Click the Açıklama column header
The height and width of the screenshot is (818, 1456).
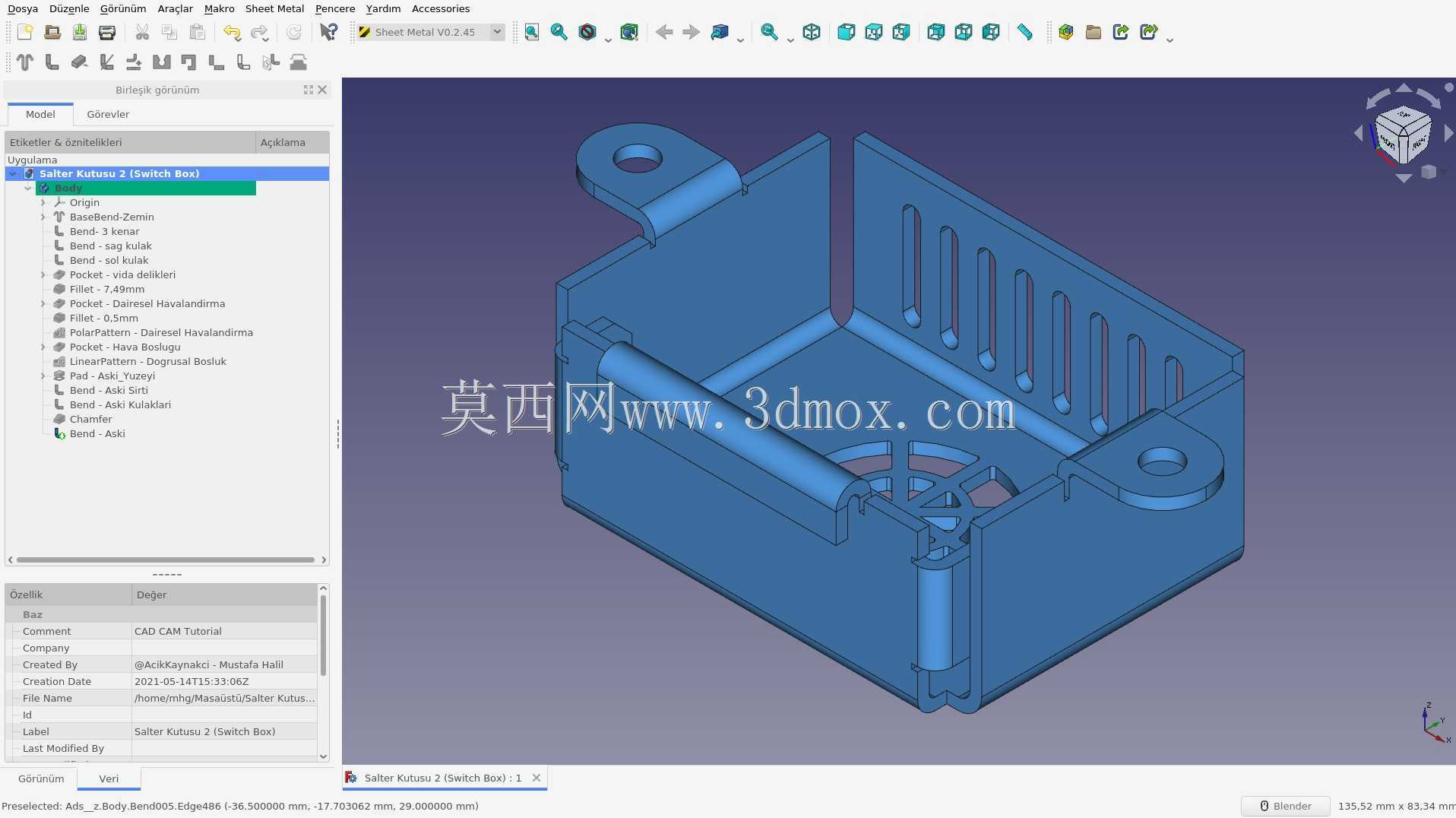point(293,143)
